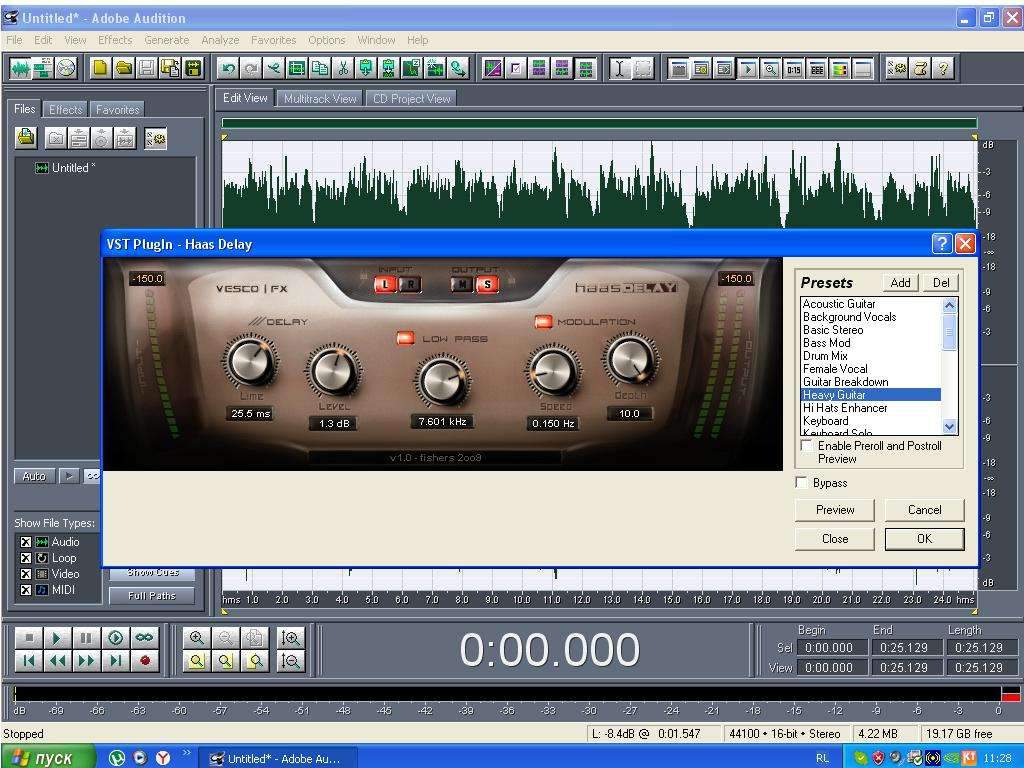Screen dimensions: 1024x768
Task: Toggle the Modulation switch on the plugin
Action: [x=543, y=322]
